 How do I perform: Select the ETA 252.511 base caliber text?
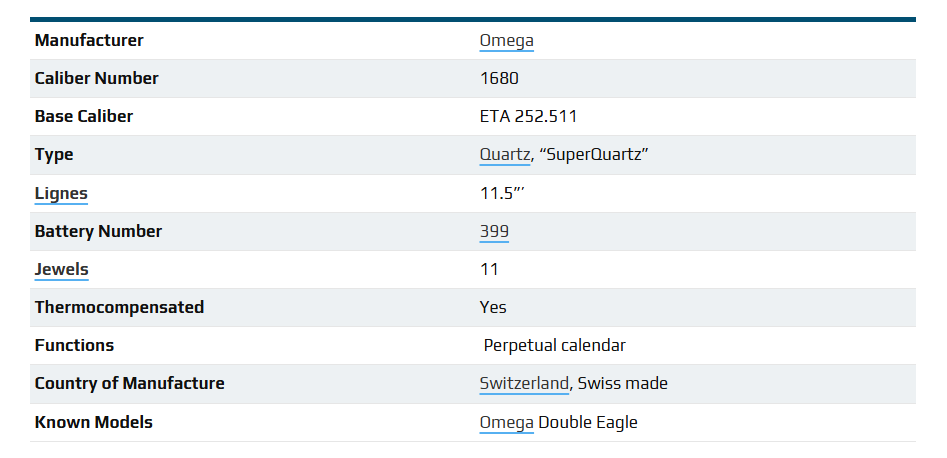[x=528, y=117]
